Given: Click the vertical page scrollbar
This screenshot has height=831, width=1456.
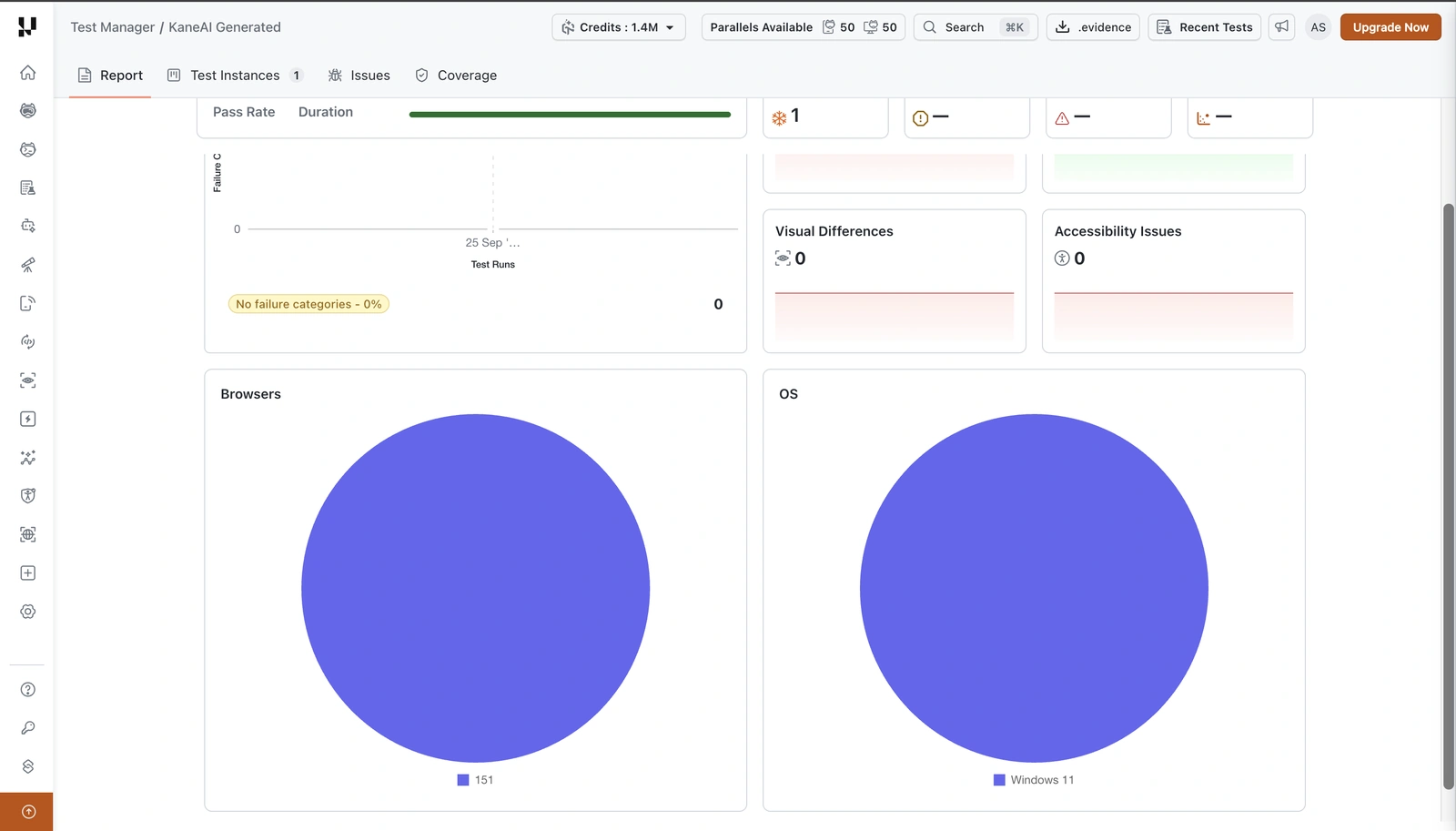Looking at the screenshot, I should tap(1449, 496).
